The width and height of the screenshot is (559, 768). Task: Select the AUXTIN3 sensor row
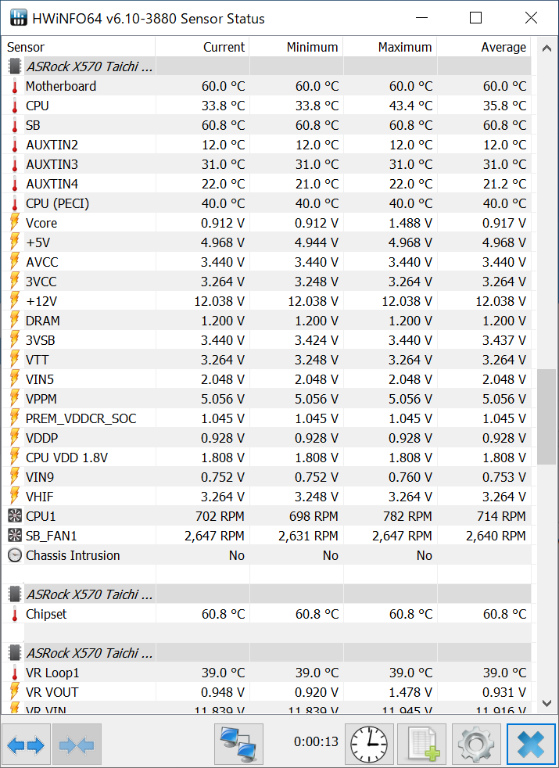[x=267, y=164]
